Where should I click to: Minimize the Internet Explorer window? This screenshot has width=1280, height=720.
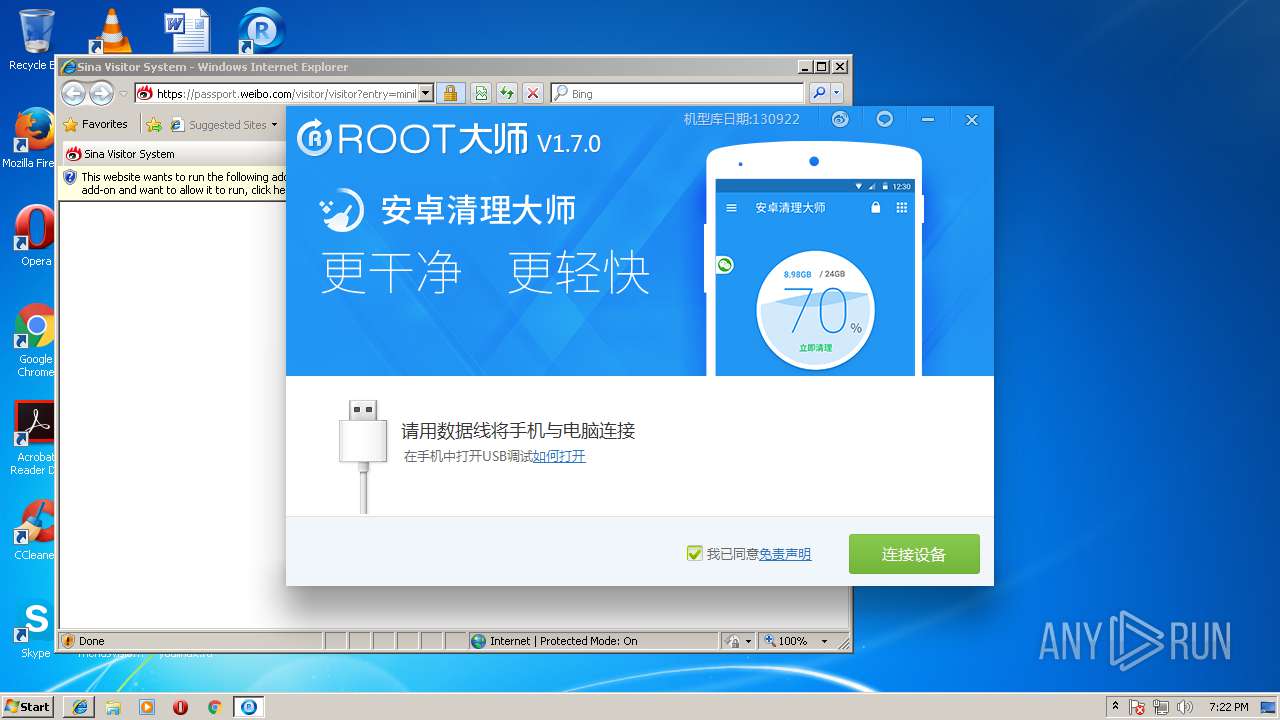pos(805,67)
